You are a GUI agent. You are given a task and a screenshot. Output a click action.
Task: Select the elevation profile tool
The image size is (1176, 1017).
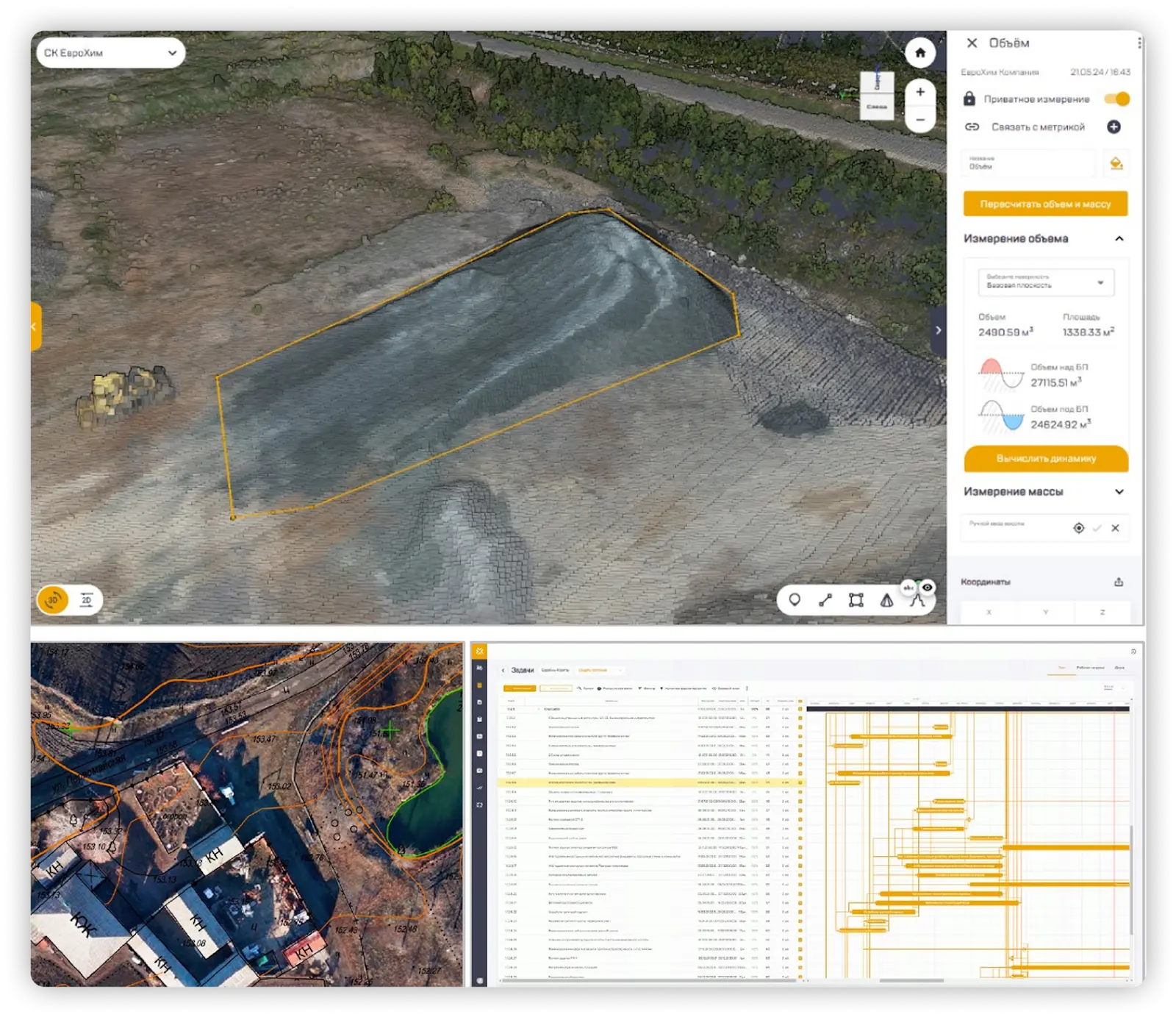(916, 602)
